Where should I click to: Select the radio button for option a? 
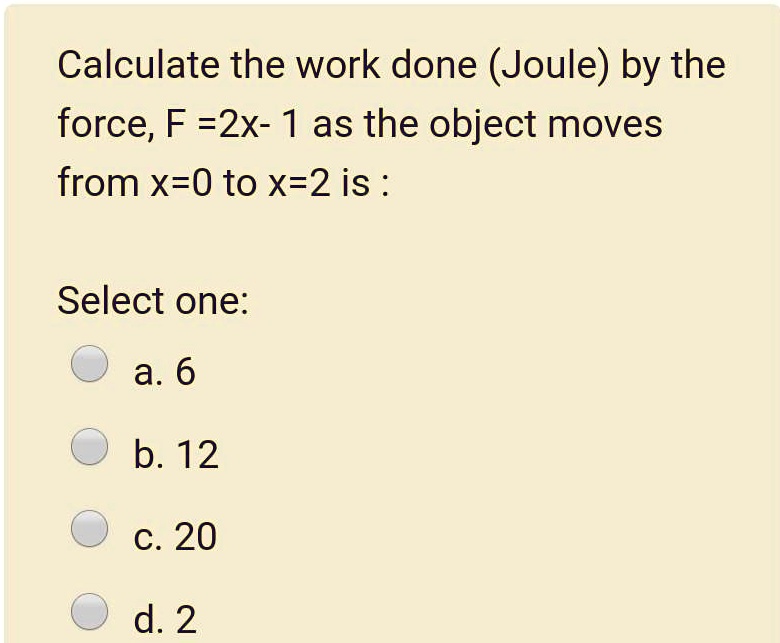pos(90,364)
